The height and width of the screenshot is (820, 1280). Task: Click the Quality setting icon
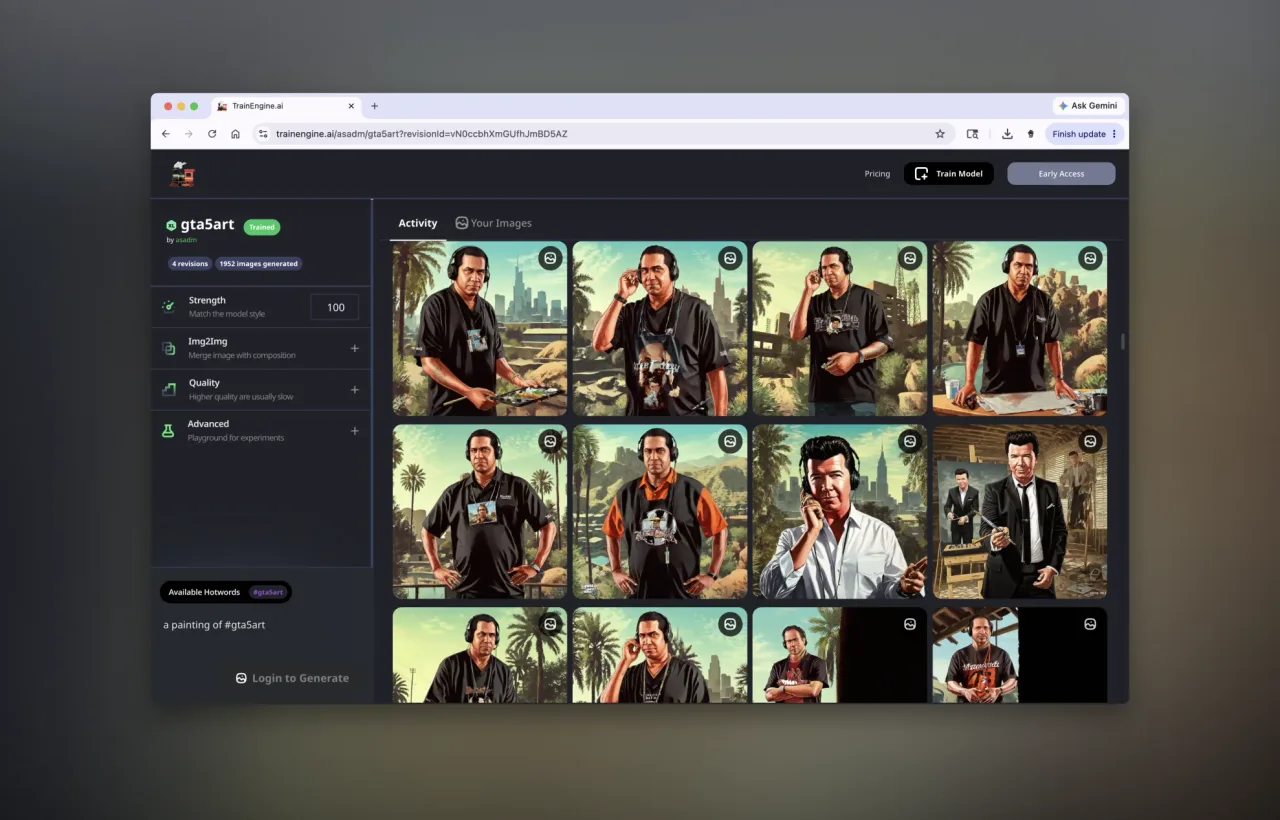coord(169,389)
